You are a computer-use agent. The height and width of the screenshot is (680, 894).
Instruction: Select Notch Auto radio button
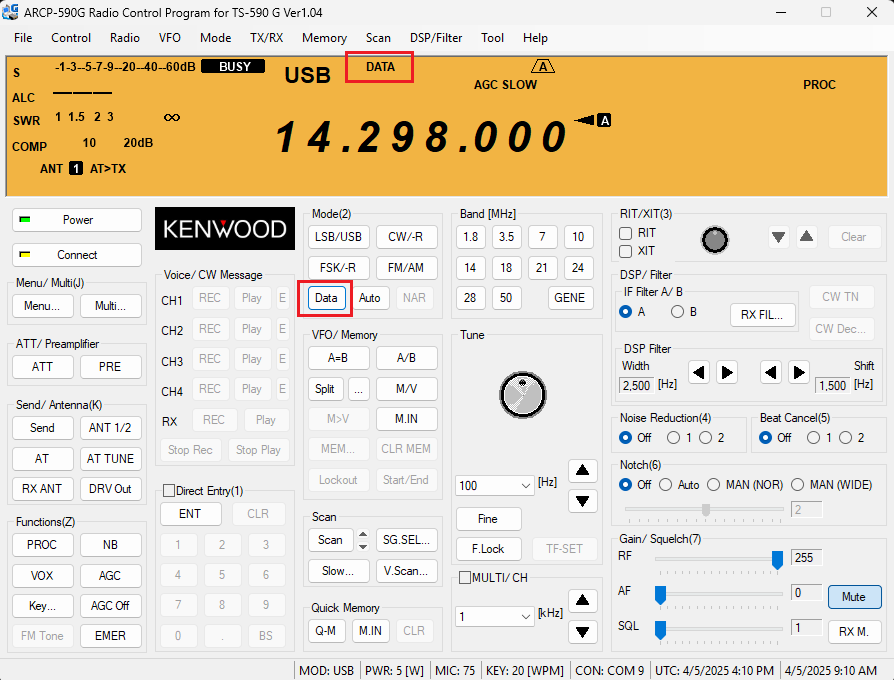[665, 484]
